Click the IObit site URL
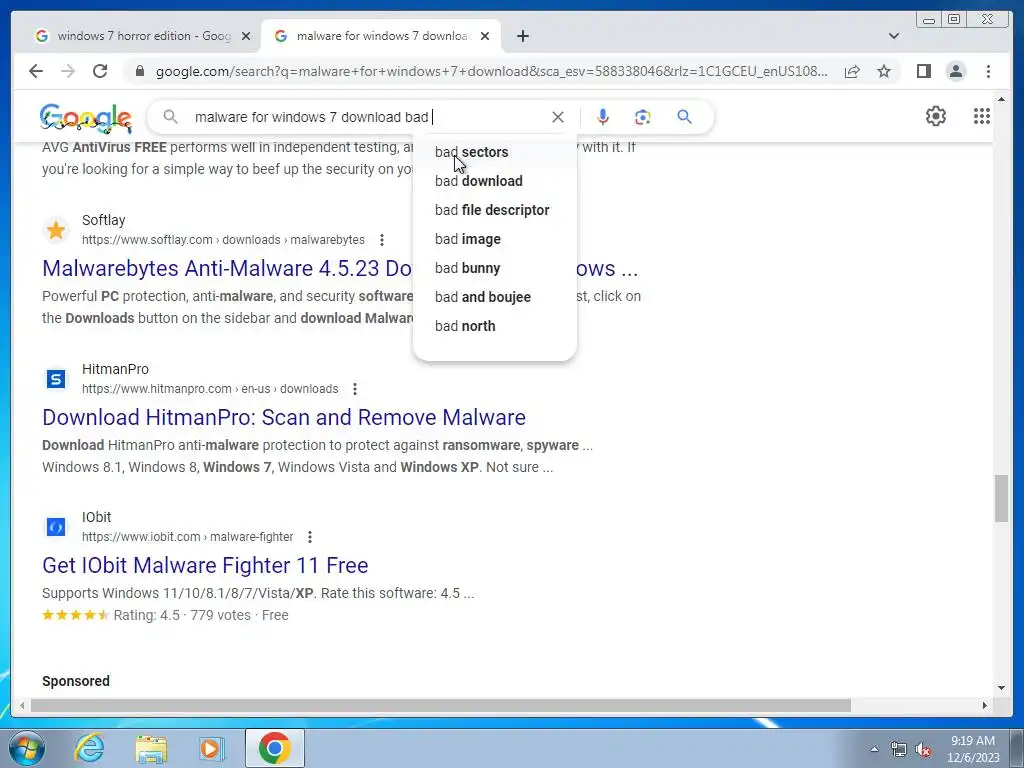This screenshot has height=768, width=1024. point(187,537)
